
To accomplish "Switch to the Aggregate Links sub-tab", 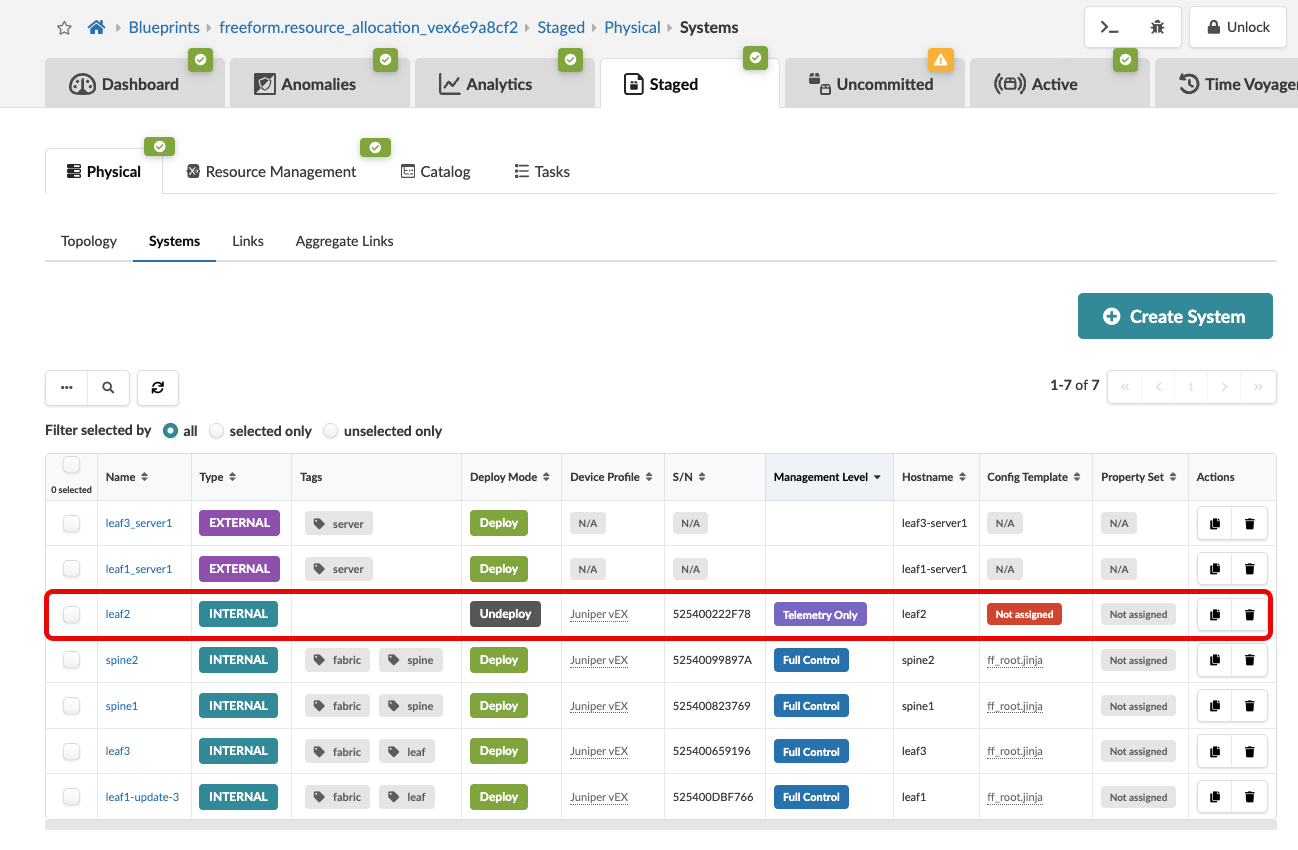I will pyautogui.click(x=344, y=241).
